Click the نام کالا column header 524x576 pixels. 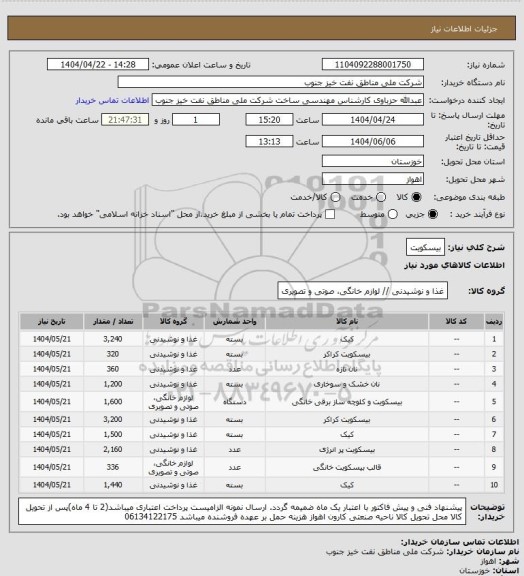pyautogui.click(x=347, y=321)
